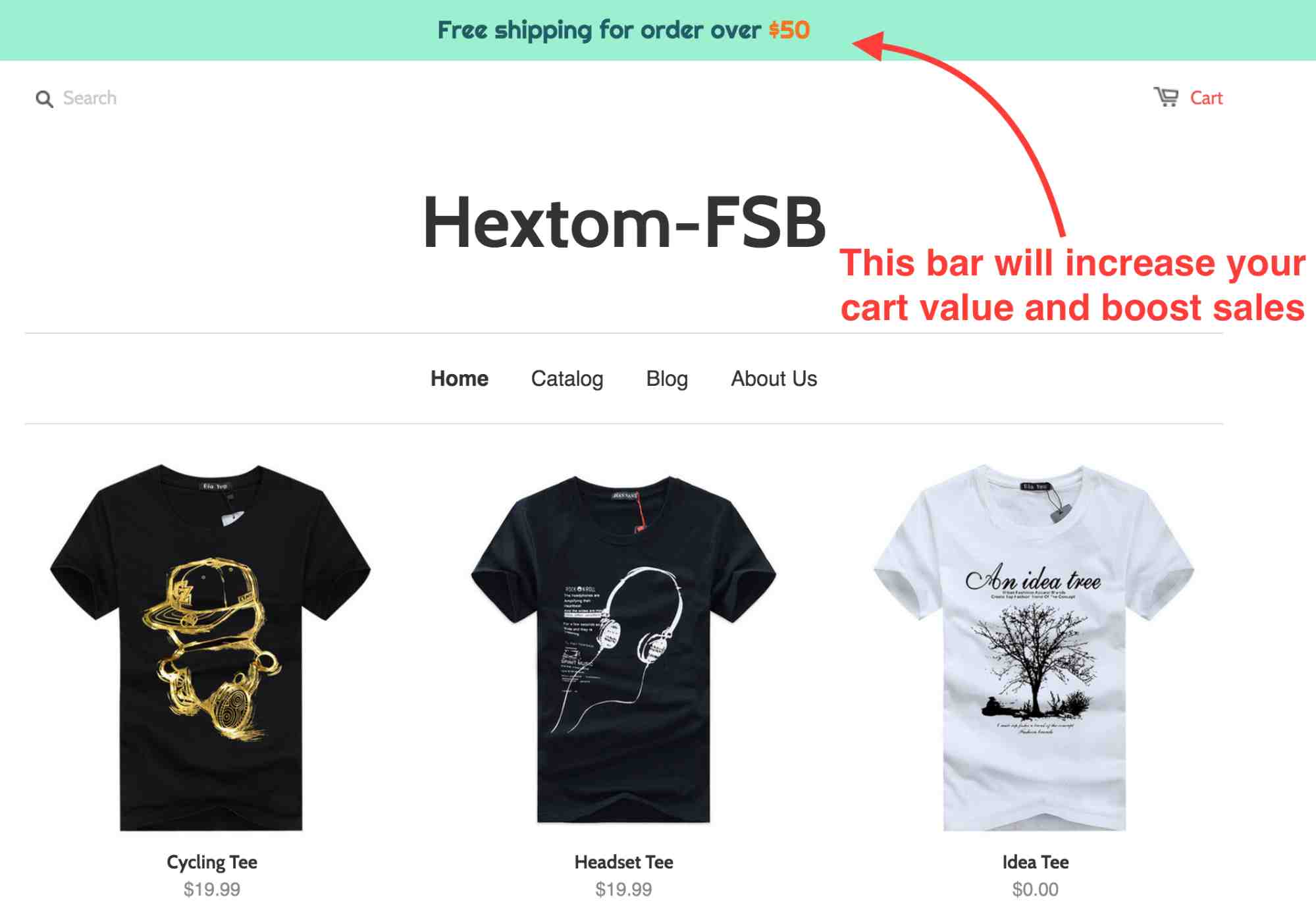Open the Catalog menu item
The image size is (1316, 916).
coord(567,379)
